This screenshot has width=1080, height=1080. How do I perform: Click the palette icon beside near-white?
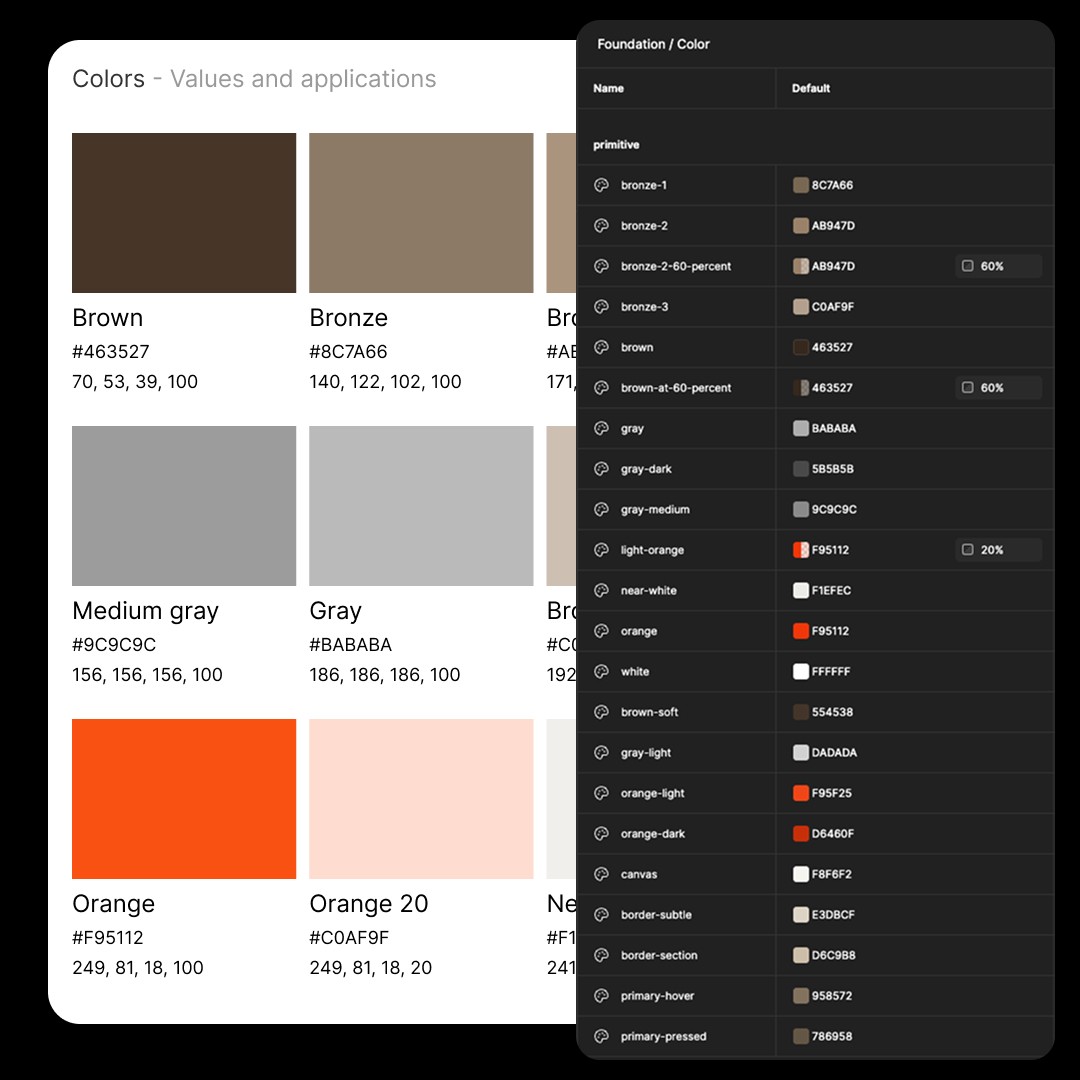(x=601, y=590)
